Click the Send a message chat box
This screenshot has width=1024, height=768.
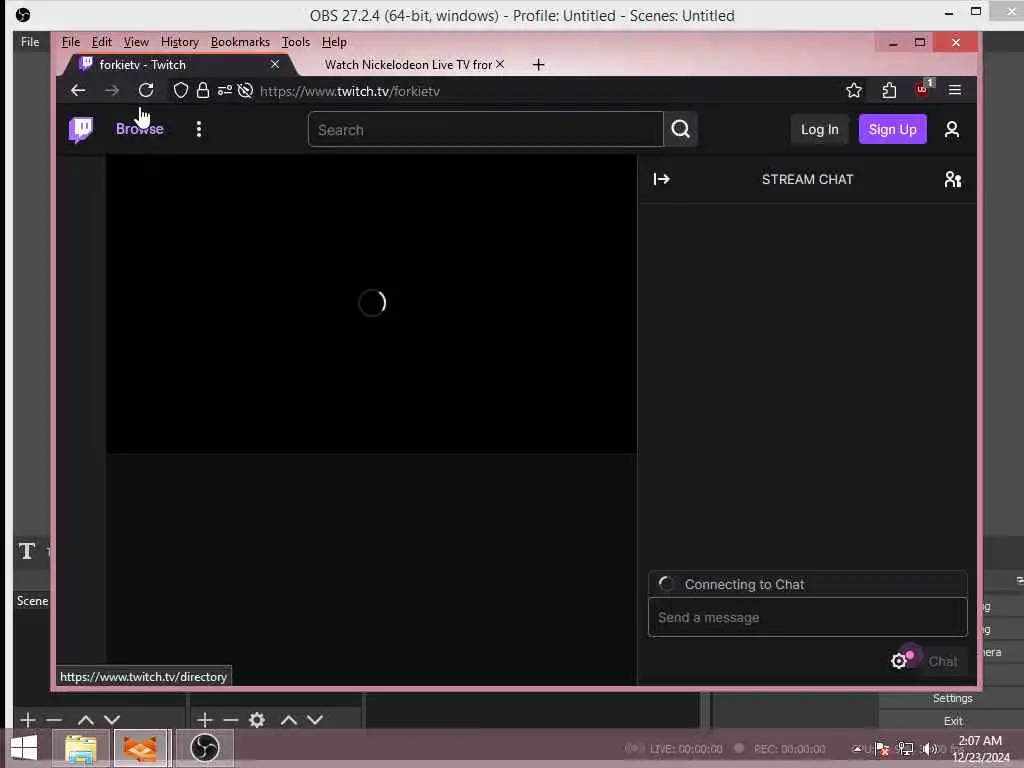point(807,617)
